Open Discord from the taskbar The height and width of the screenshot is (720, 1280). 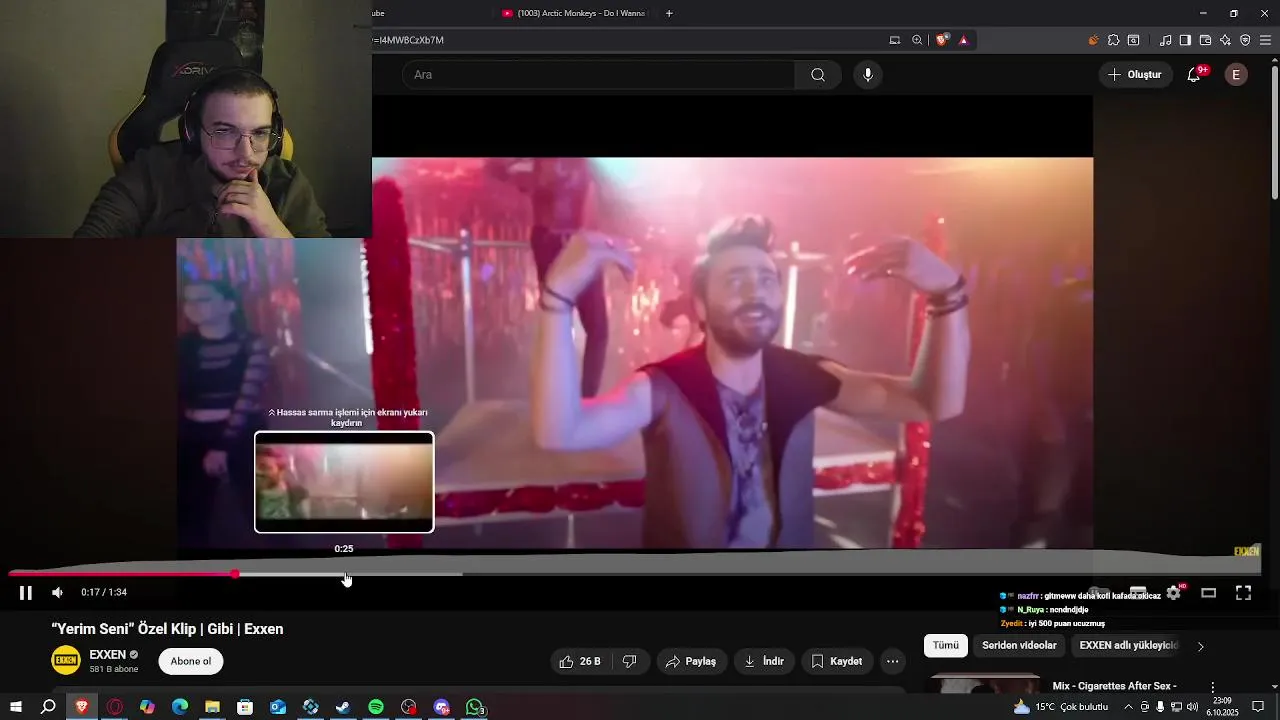point(442,707)
